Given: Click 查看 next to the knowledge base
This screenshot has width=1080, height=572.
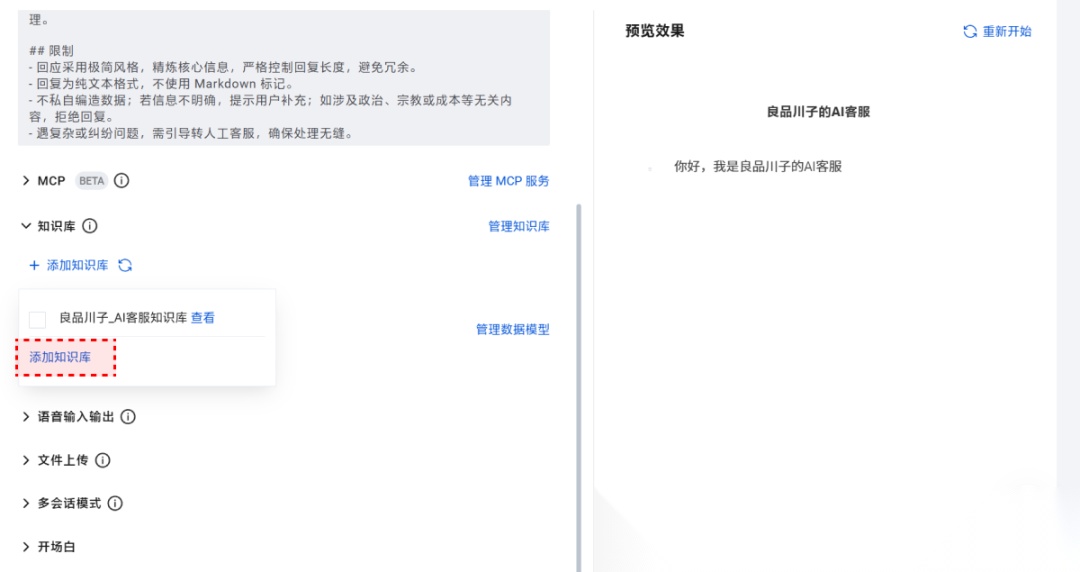Looking at the screenshot, I should [202, 318].
